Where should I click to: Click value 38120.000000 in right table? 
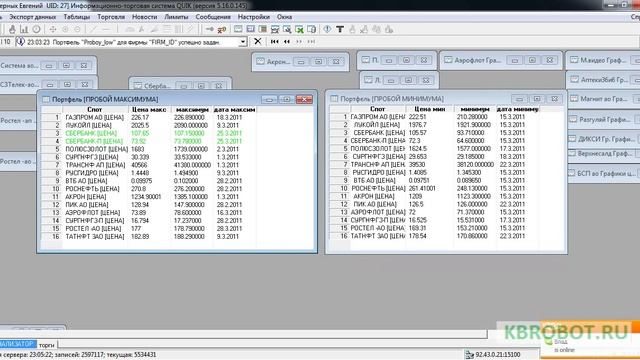(475, 164)
